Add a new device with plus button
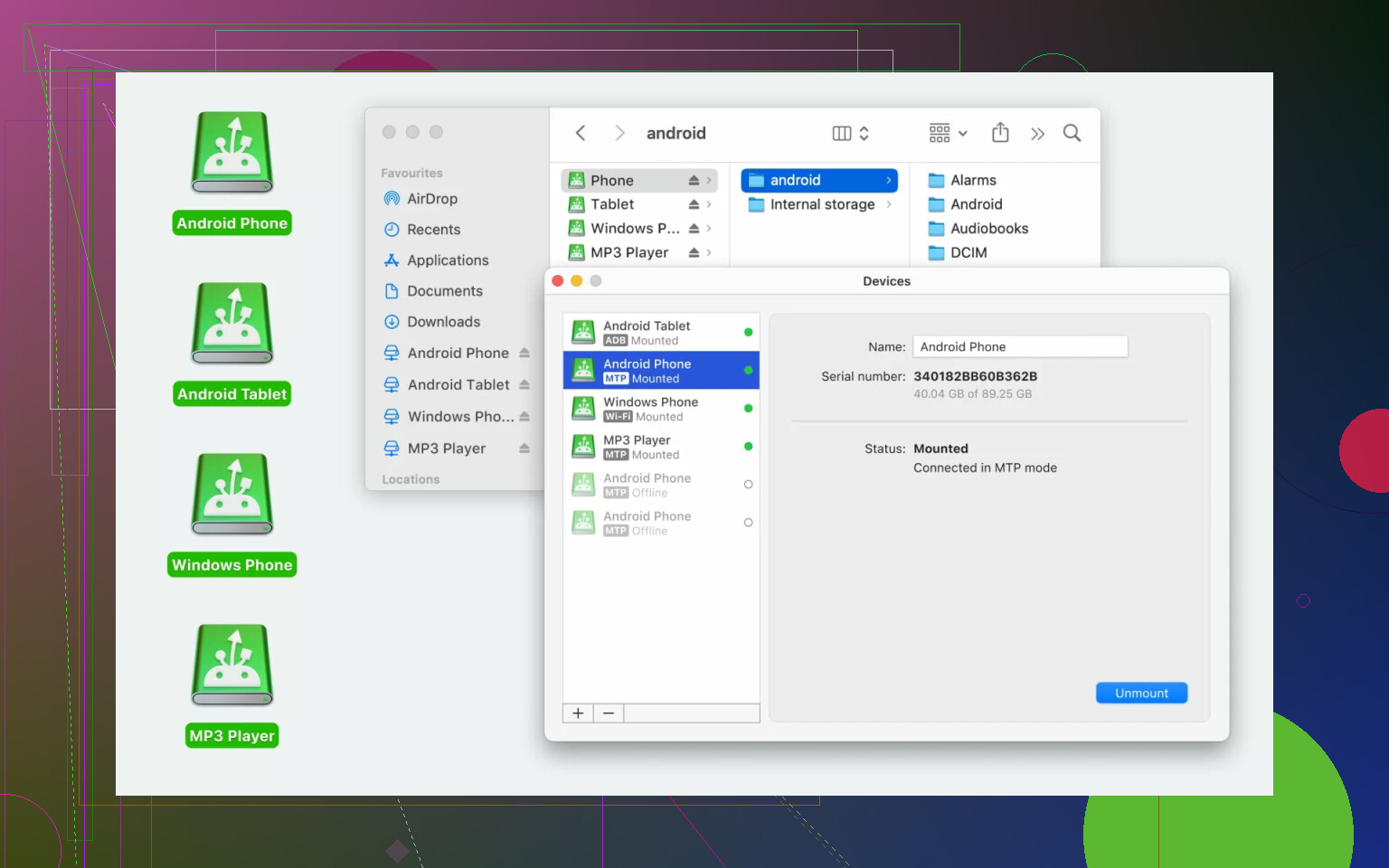 pos(578,713)
